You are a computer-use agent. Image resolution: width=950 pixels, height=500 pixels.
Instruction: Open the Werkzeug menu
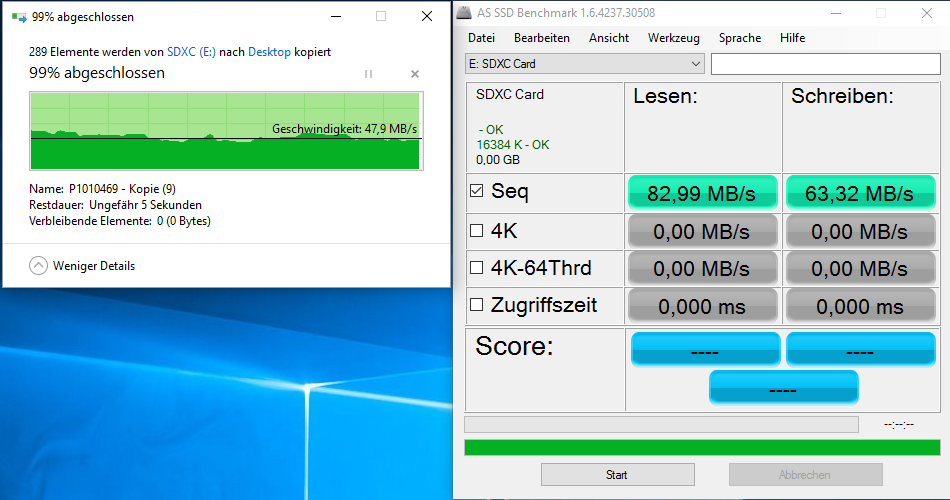click(x=674, y=38)
